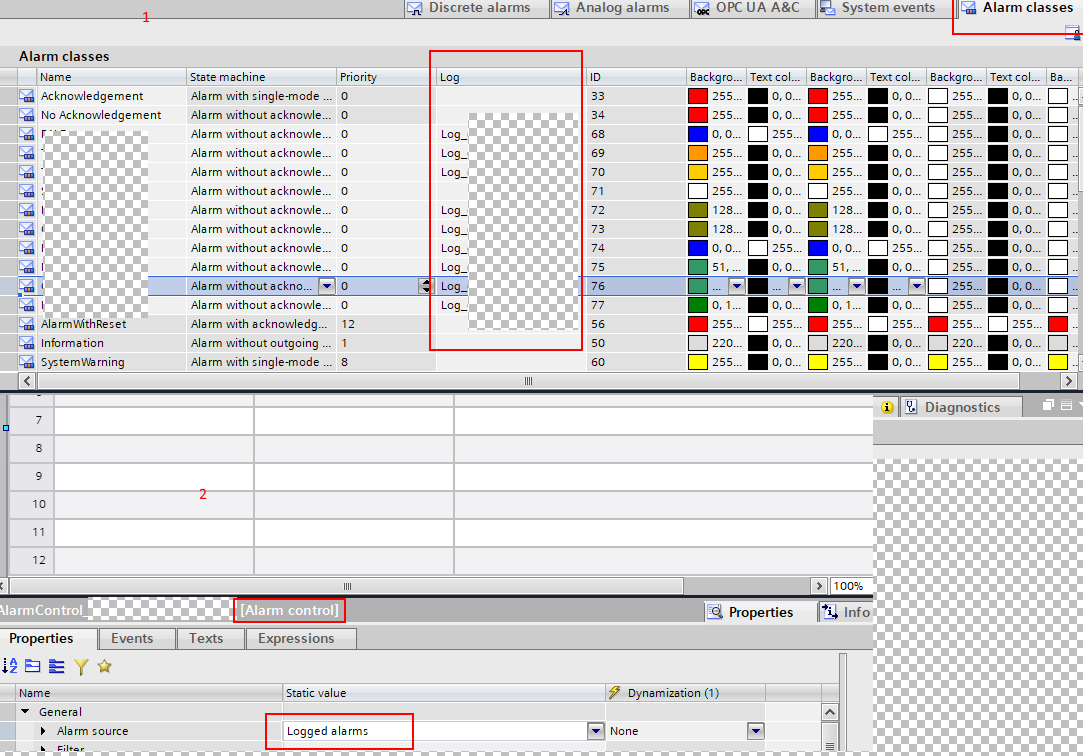The image size is (1083, 756).
Task: Click properties list scroll up arrow
Action: (830, 712)
